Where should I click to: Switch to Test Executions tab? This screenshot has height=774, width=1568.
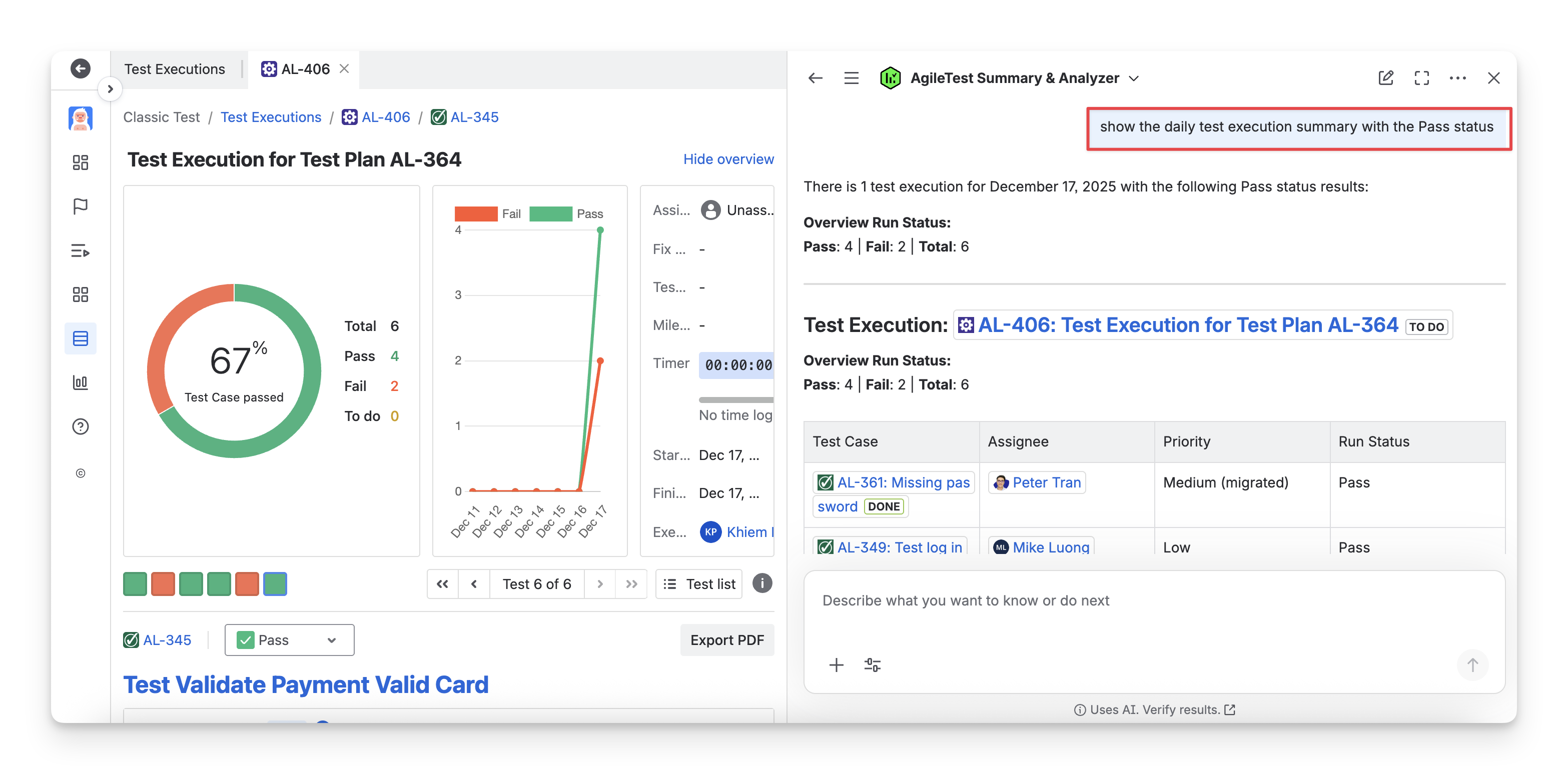pos(175,69)
